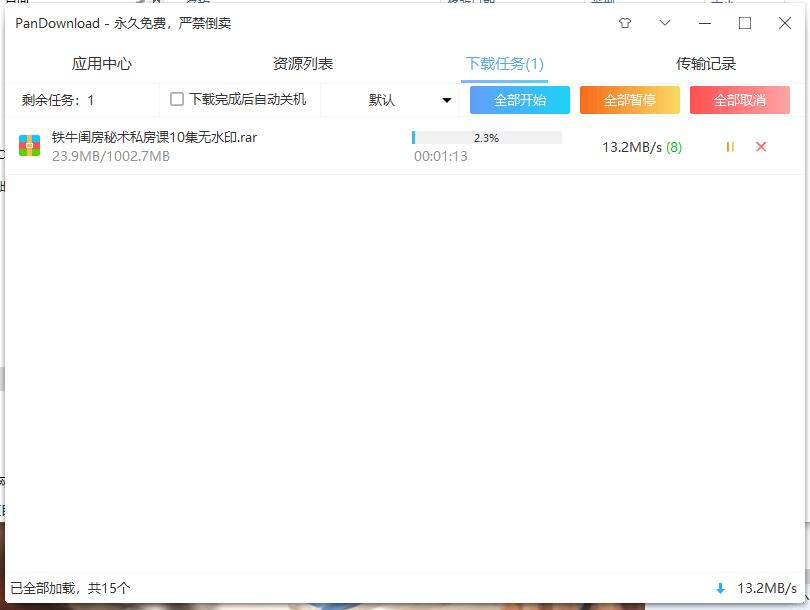Viewport: 810px width, 610px height.
Task: Click the rar file type icon
Action: (31, 146)
